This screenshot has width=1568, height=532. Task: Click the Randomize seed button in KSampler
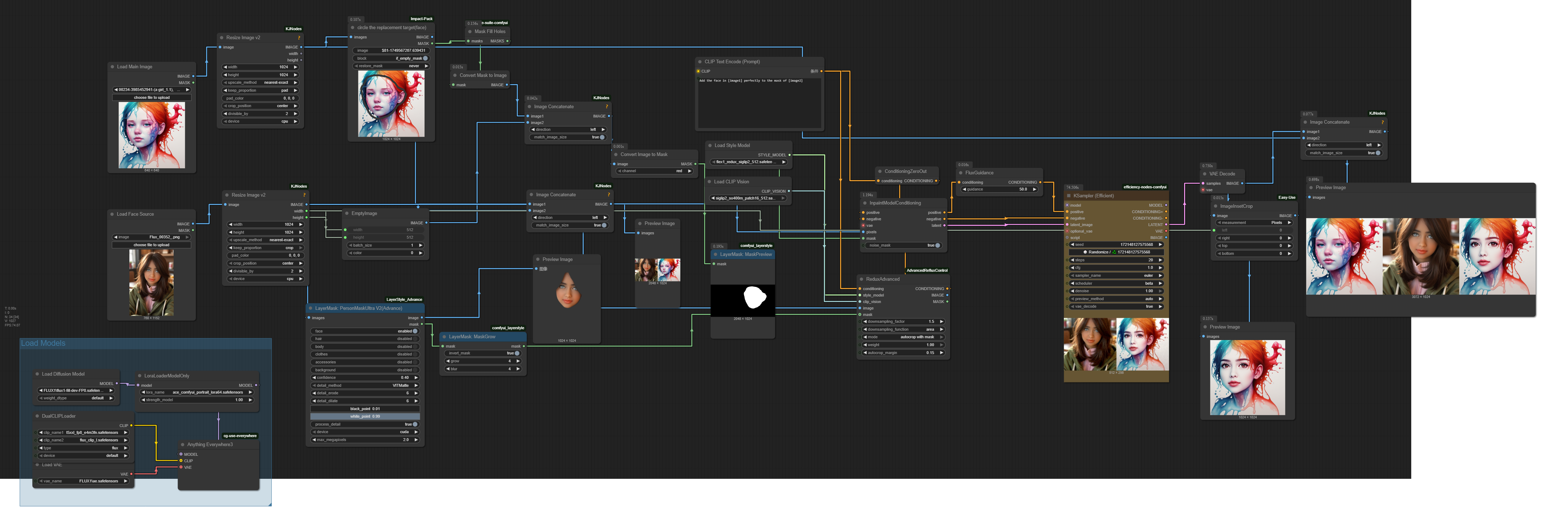(x=1117, y=252)
